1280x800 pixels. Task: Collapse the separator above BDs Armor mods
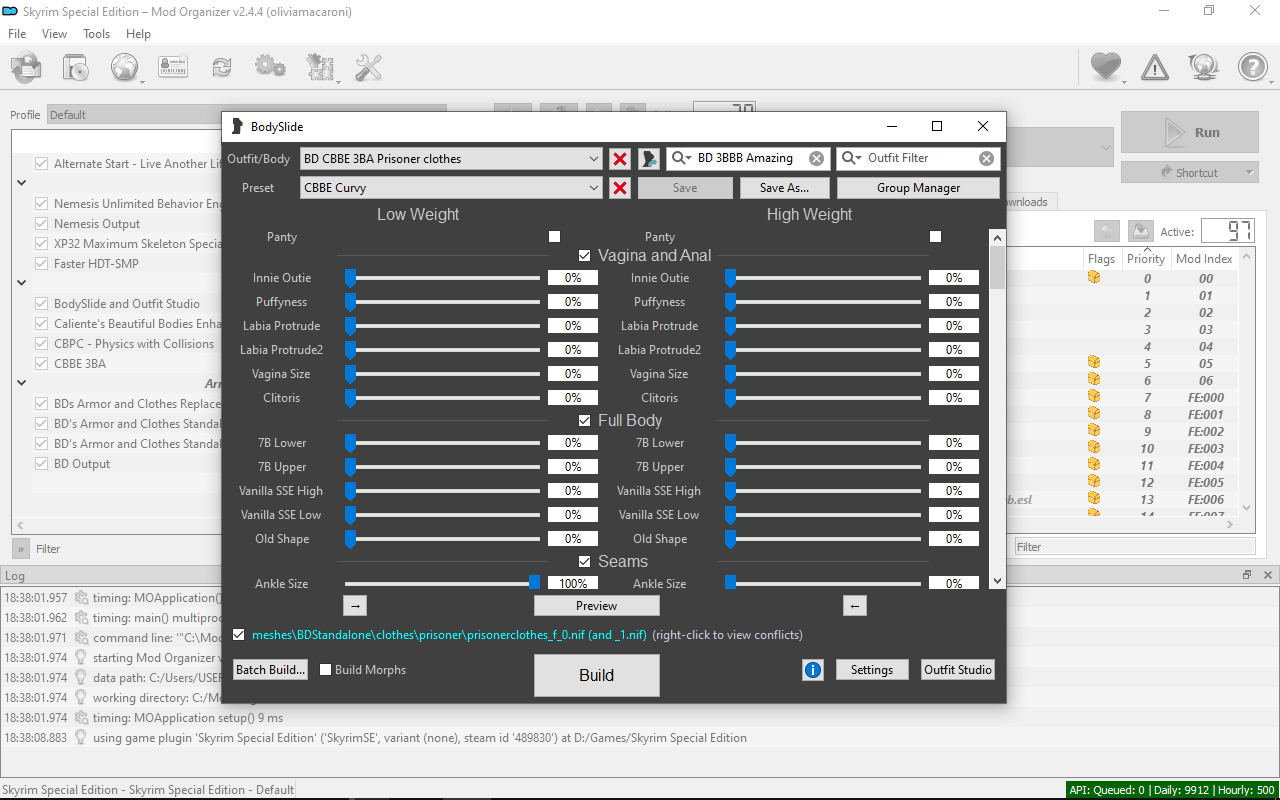coord(21,383)
